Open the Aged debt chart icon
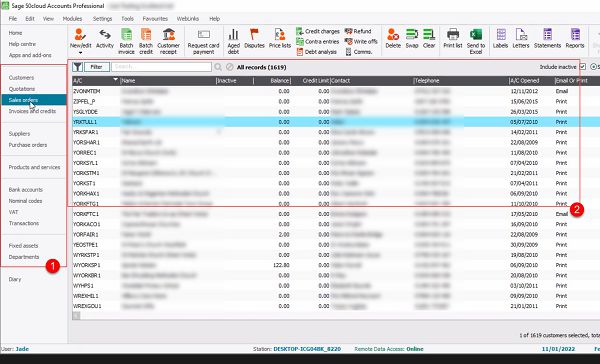Image resolution: width=600 pixels, height=364 pixels. 233,34
